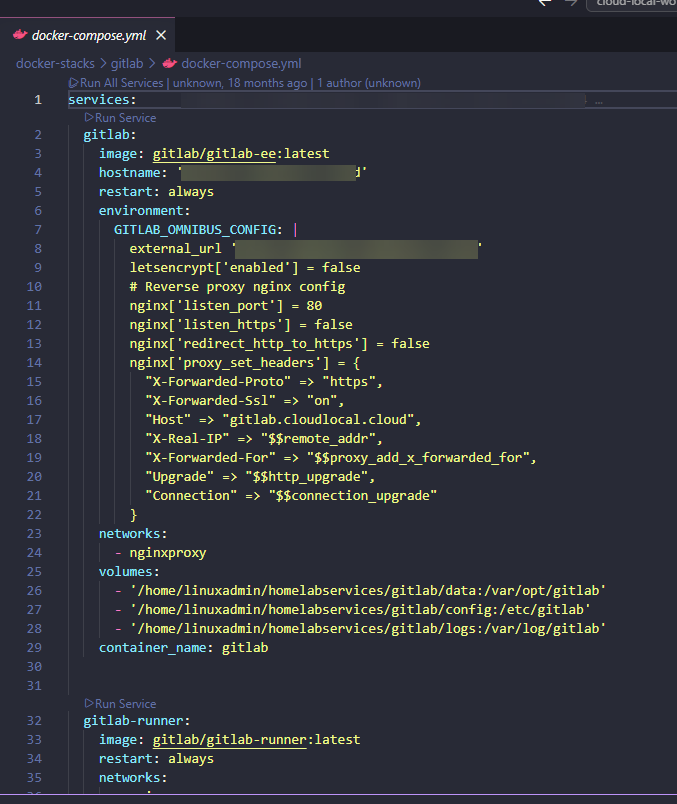677x804 pixels.
Task: Click 'networks:' key on line 35
Action: click(x=133, y=778)
